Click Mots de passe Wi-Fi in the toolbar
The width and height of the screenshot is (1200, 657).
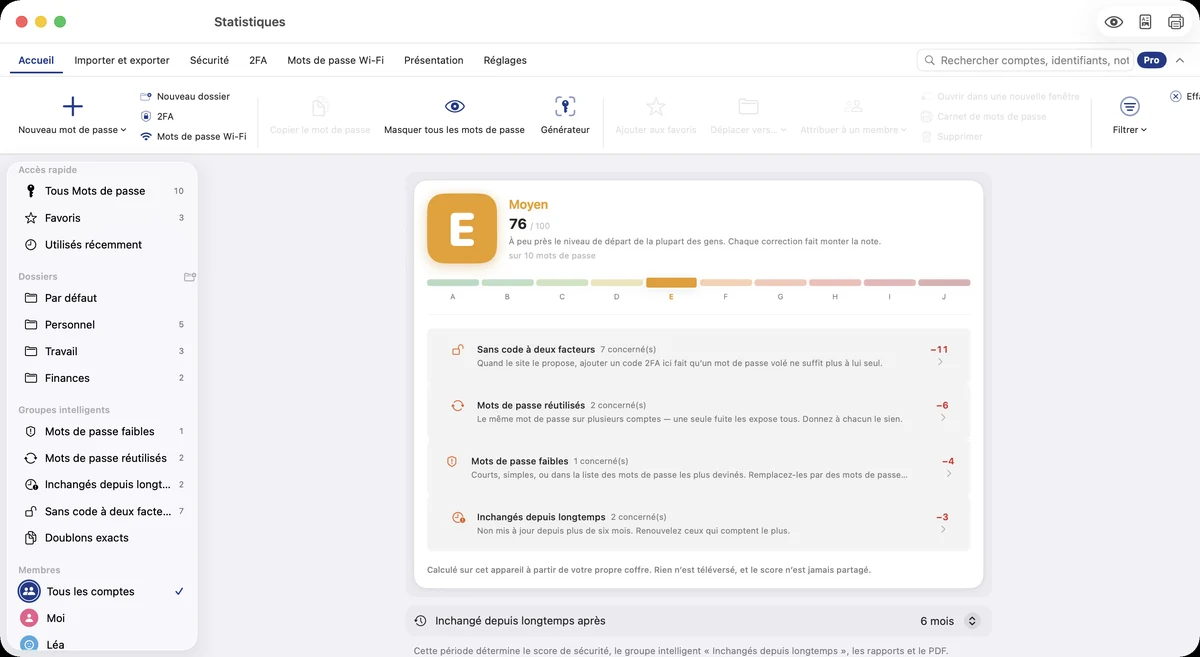click(193, 136)
